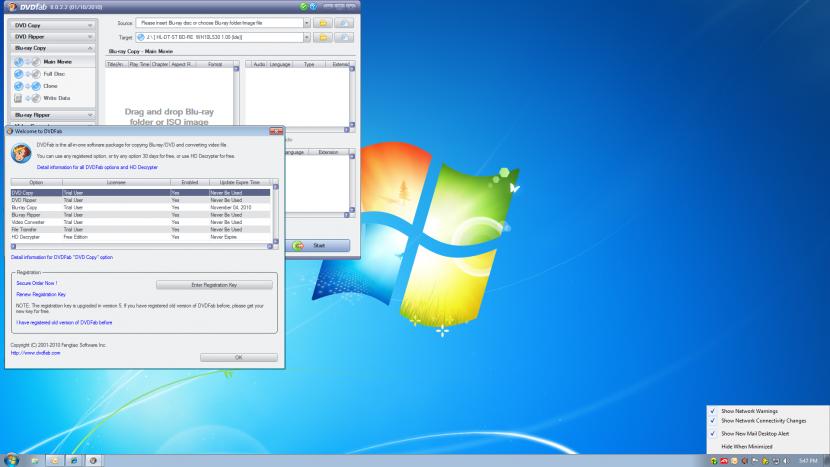830x467 pixels.
Task: Click license table vertical scrollbar up arrow
Action: click(x=275, y=187)
